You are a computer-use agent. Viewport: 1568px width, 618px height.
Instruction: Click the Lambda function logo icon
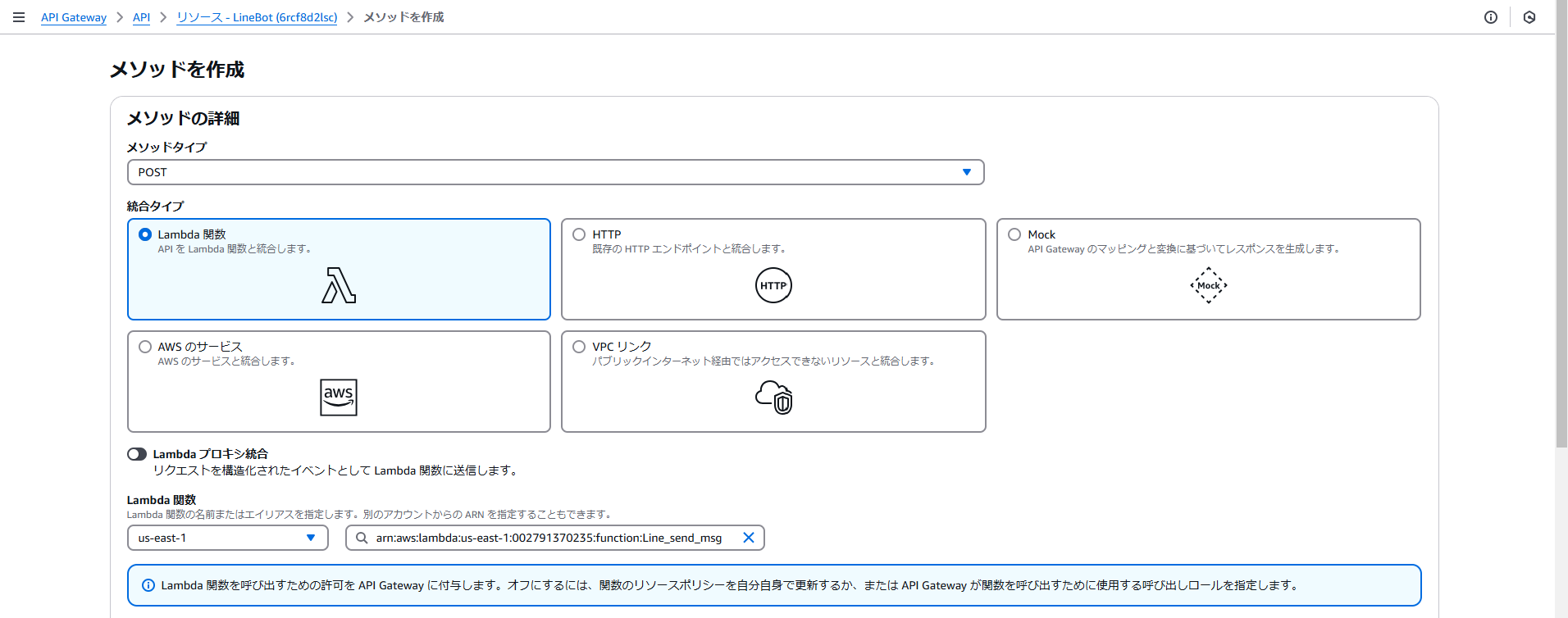[339, 285]
